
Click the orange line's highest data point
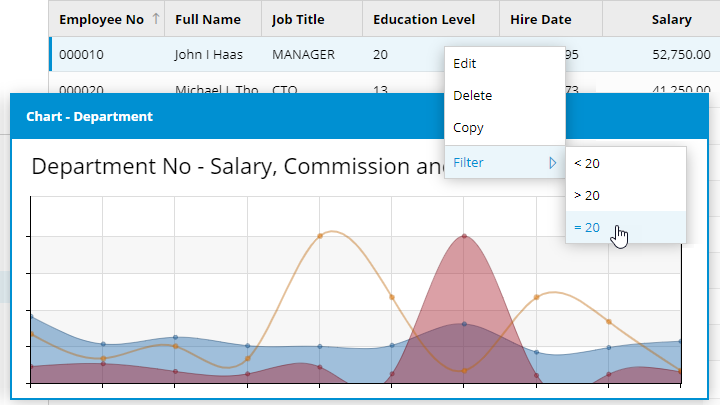tap(320, 236)
